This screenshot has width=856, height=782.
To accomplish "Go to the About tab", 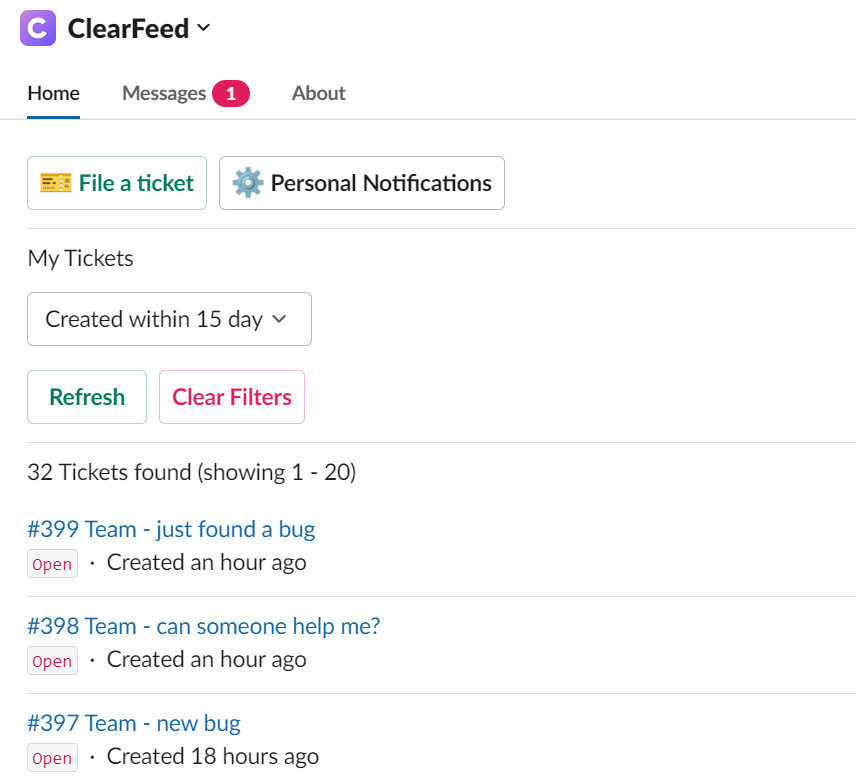I will [x=318, y=93].
